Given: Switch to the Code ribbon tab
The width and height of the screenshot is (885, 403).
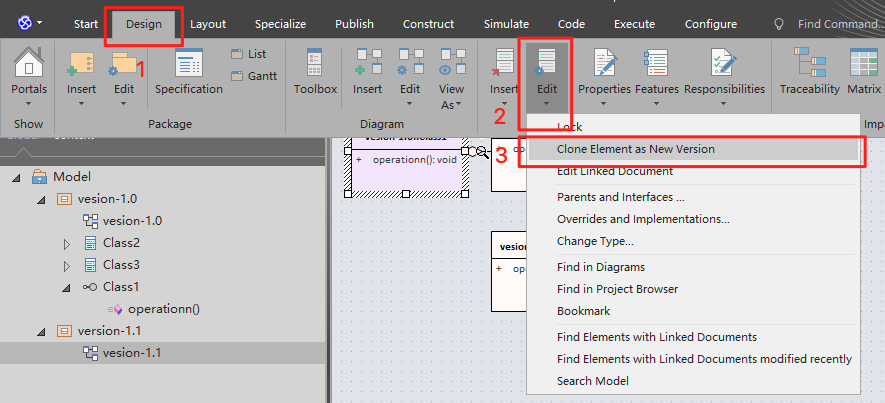Looking at the screenshot, I should (x=571, y=24).
